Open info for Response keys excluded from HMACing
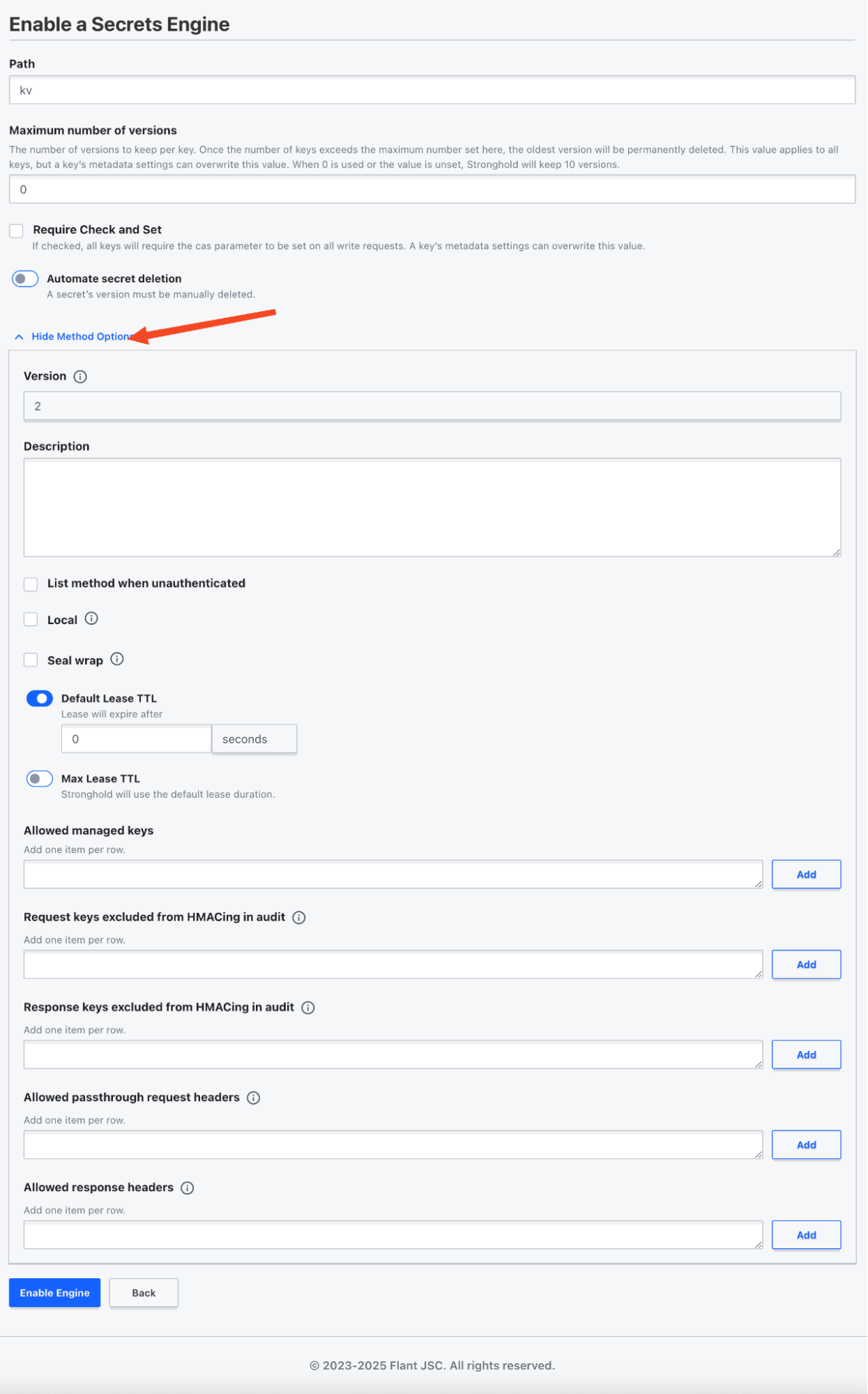This screenshot has width=868, height=1394. pos(308,1008)
